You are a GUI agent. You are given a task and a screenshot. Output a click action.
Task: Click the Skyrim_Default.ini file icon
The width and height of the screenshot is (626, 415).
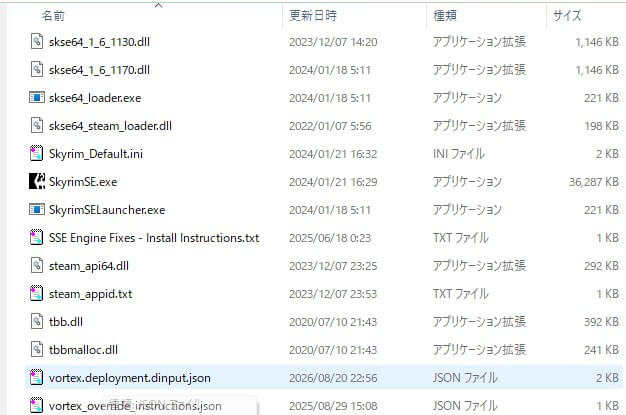click(37, 153)
